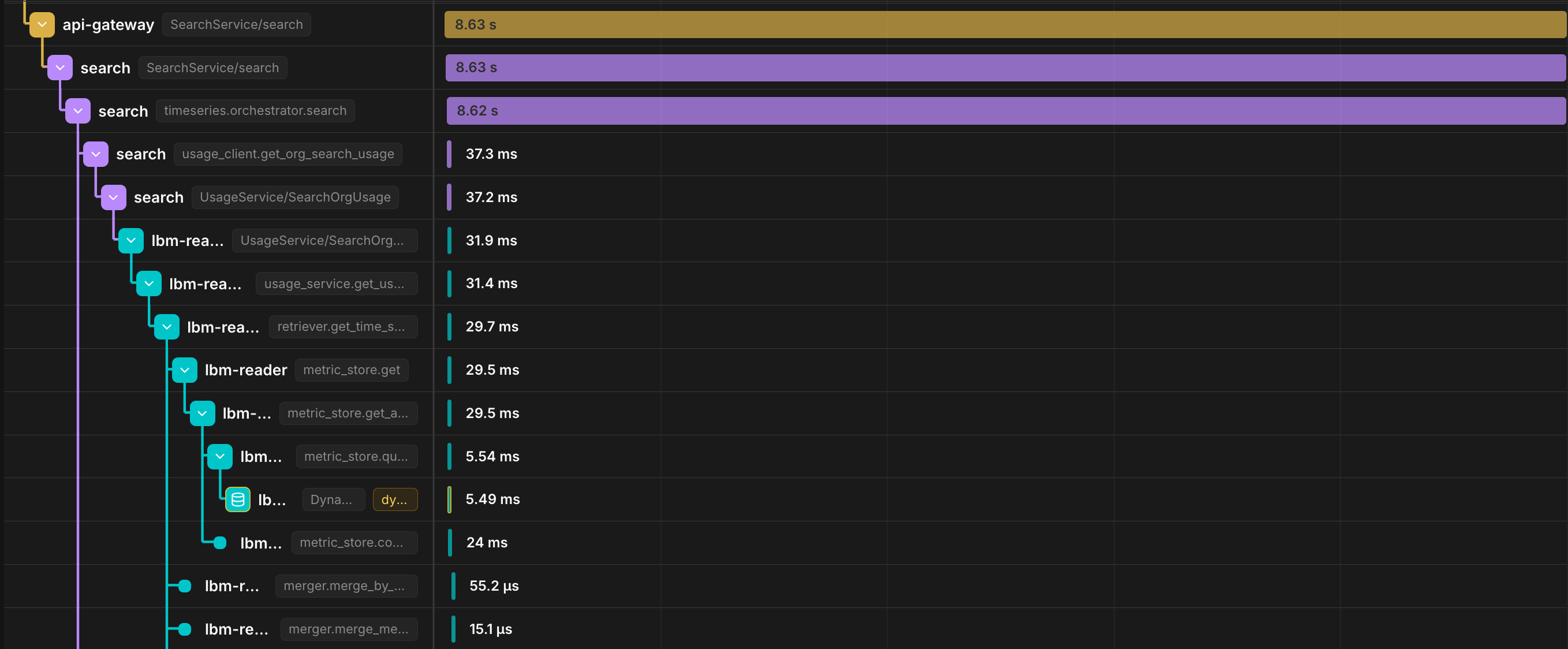This screenshot has height=649, width=1568.
Task: Click the UsageService/SearchOrg... tag on lbm-reader row
Action: [325, 240]
